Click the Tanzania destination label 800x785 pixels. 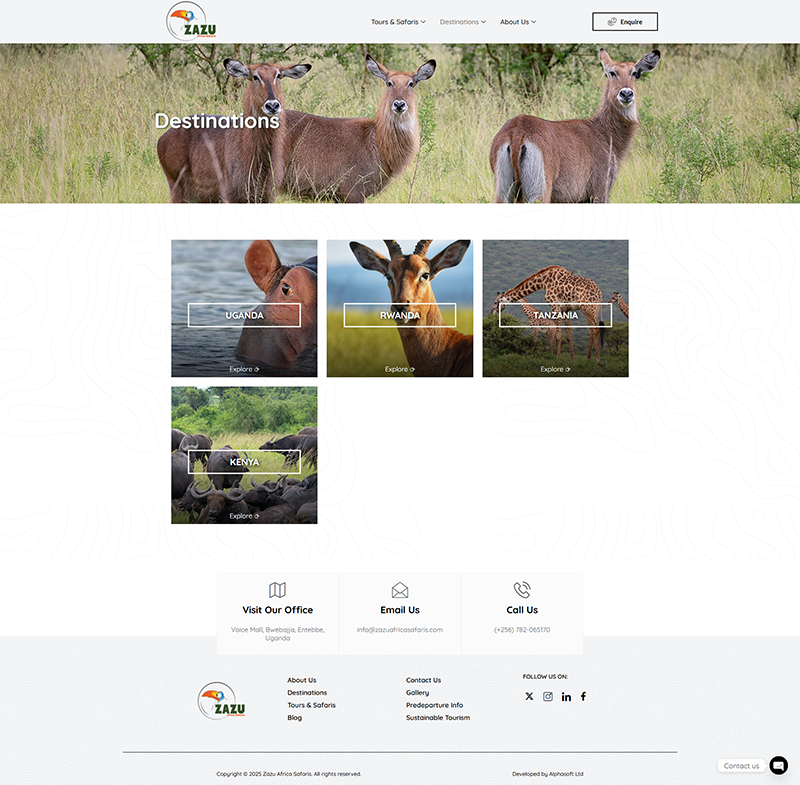click(555, 315)
